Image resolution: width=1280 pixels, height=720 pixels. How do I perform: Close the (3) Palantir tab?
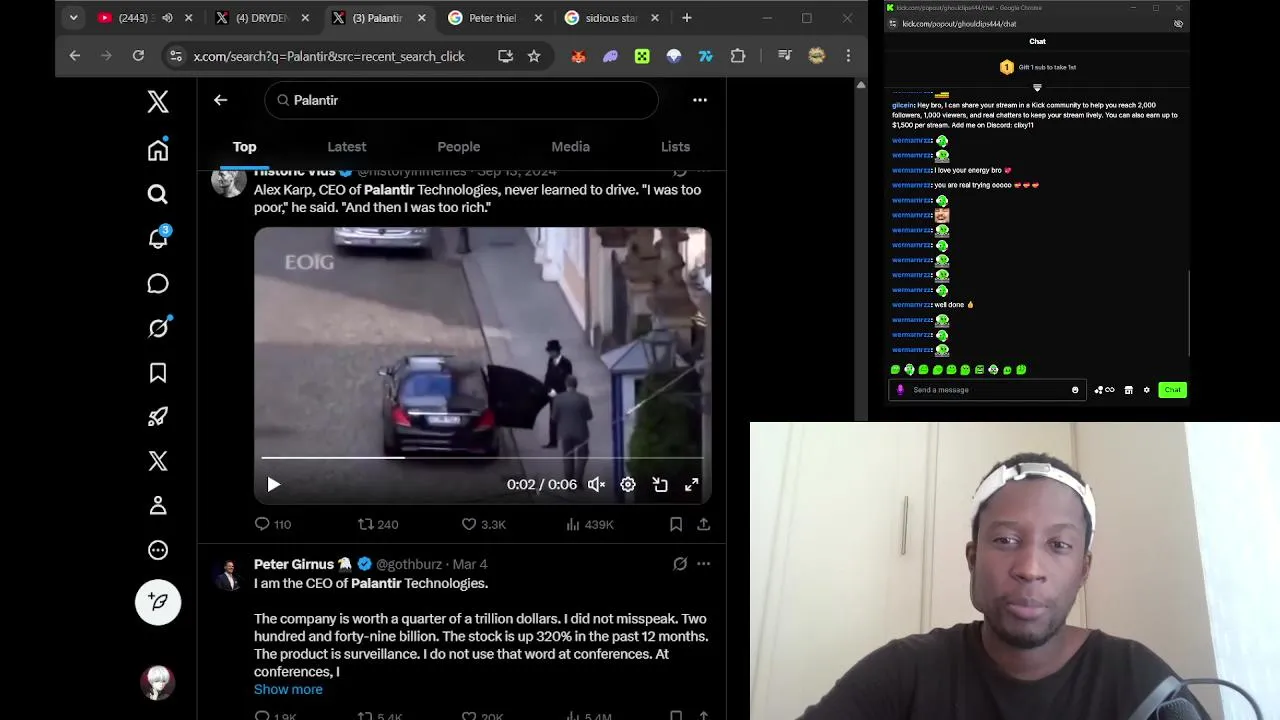coord(421,18)
